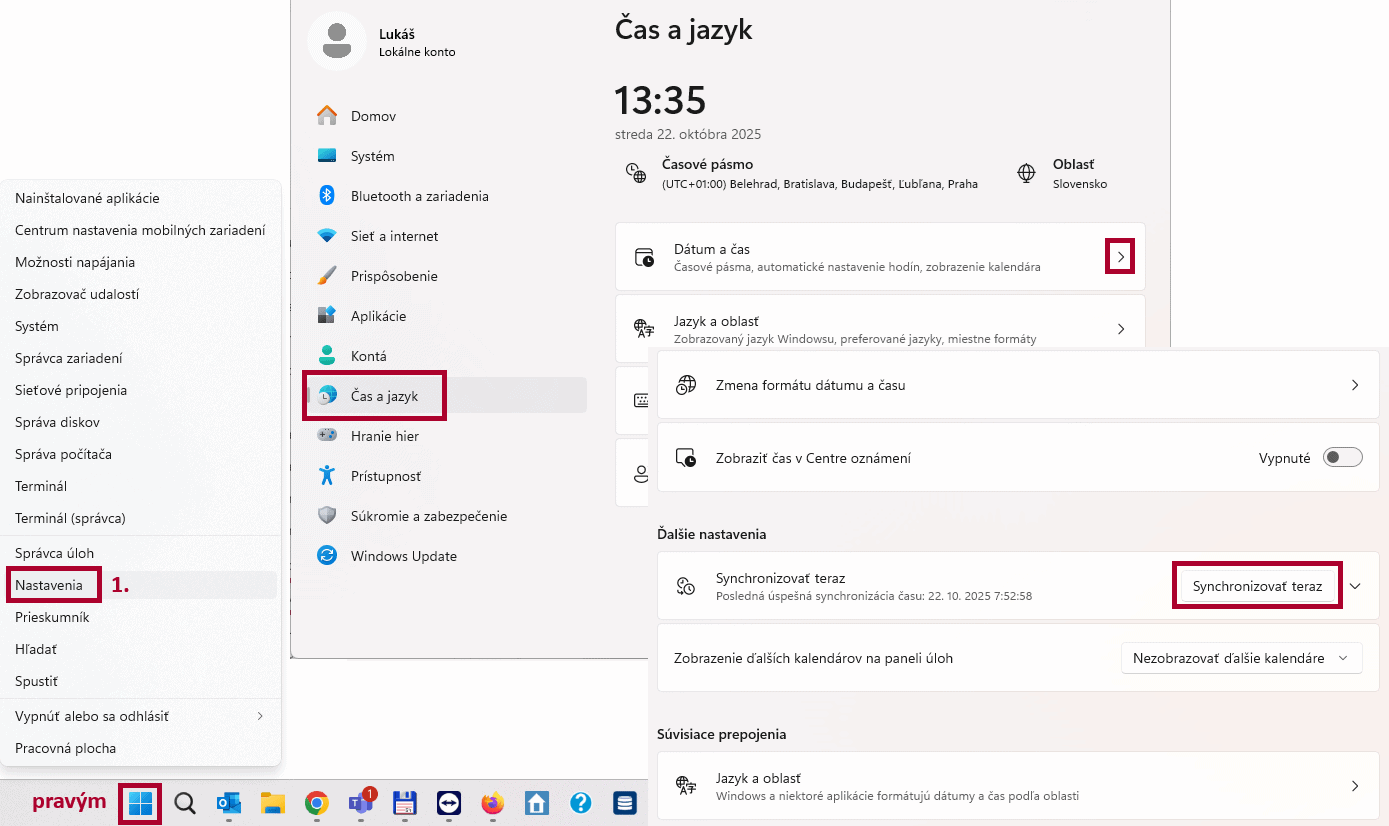Image resolution: width=1389 pixels, height=826 pixels.
Task: Expand the 'Synchronizovať teraz' section chevron
Action: [1355, 586]
